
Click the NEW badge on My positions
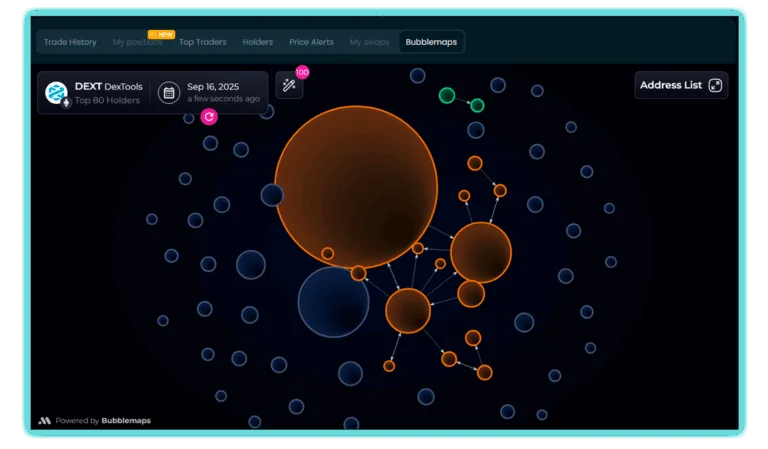pyautogui.click(x=162, y=34)
